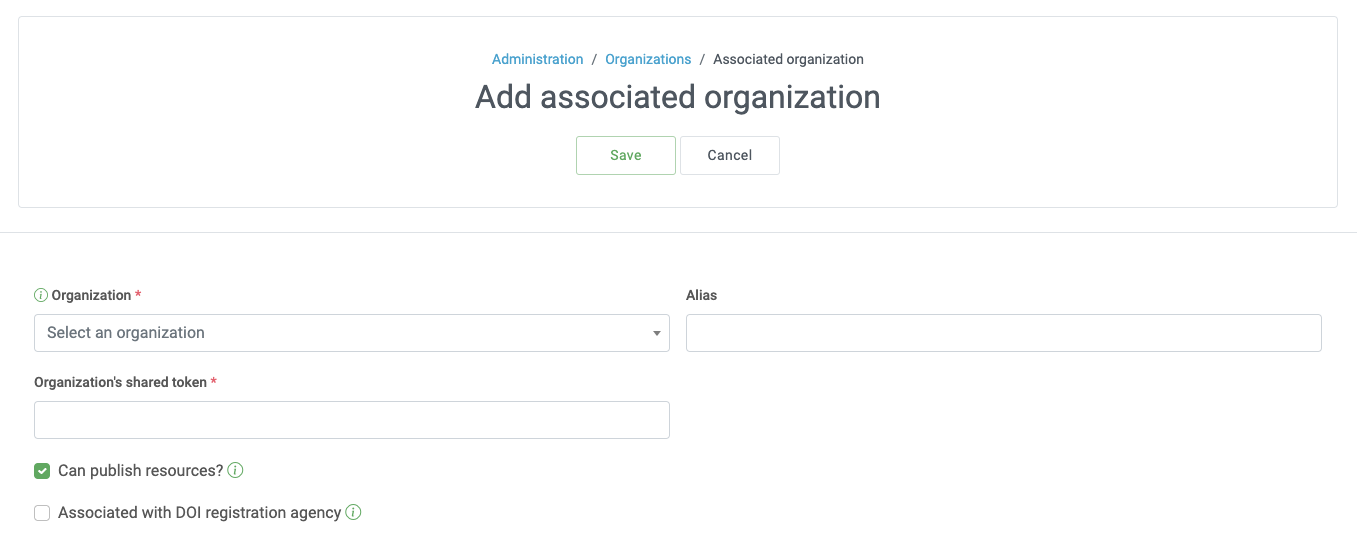Click the Organization's shared token input
The height and width of the screenshot is (551, 1357).
coord(351,420)
